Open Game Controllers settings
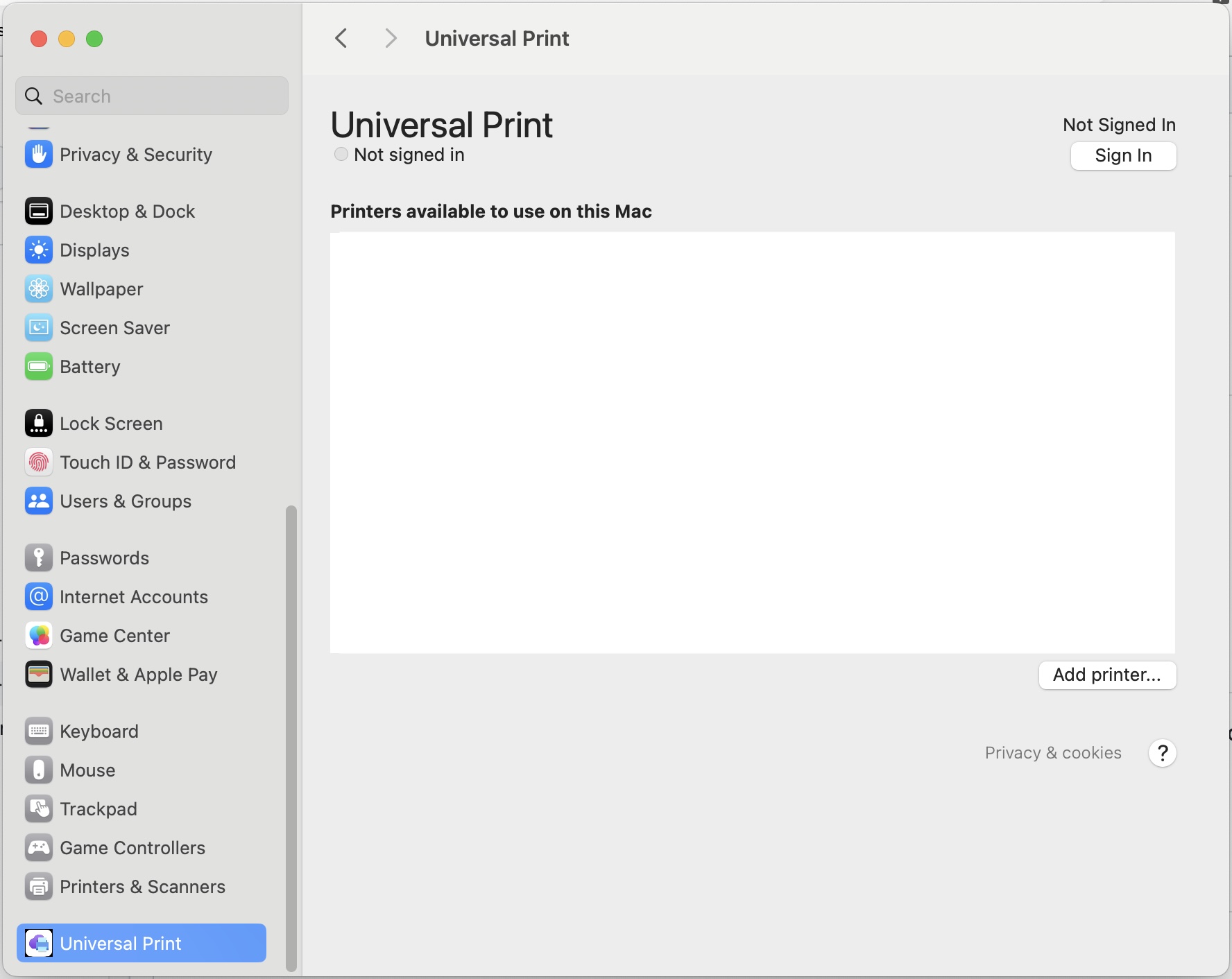Viewport: 1232px width, 979px height. tap(132, 847)
